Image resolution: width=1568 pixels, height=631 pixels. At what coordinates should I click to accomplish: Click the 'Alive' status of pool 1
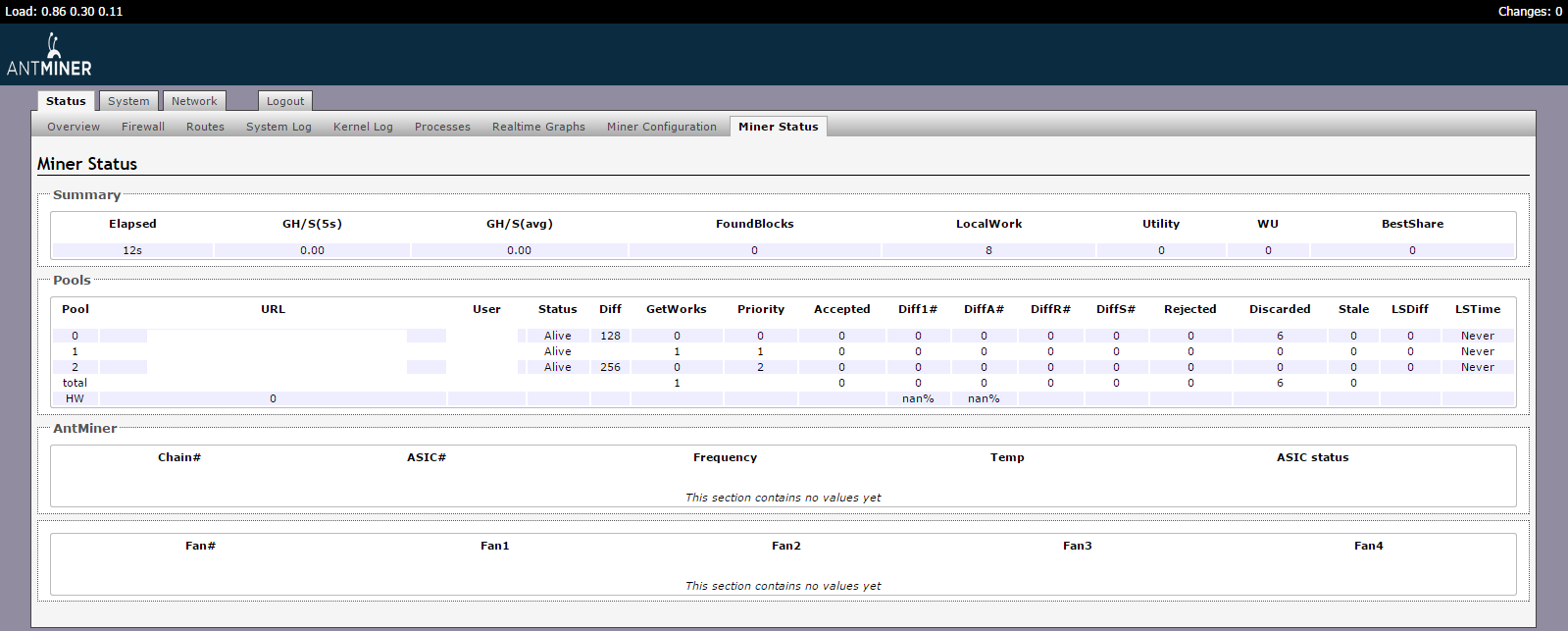(x=558, y=351)
